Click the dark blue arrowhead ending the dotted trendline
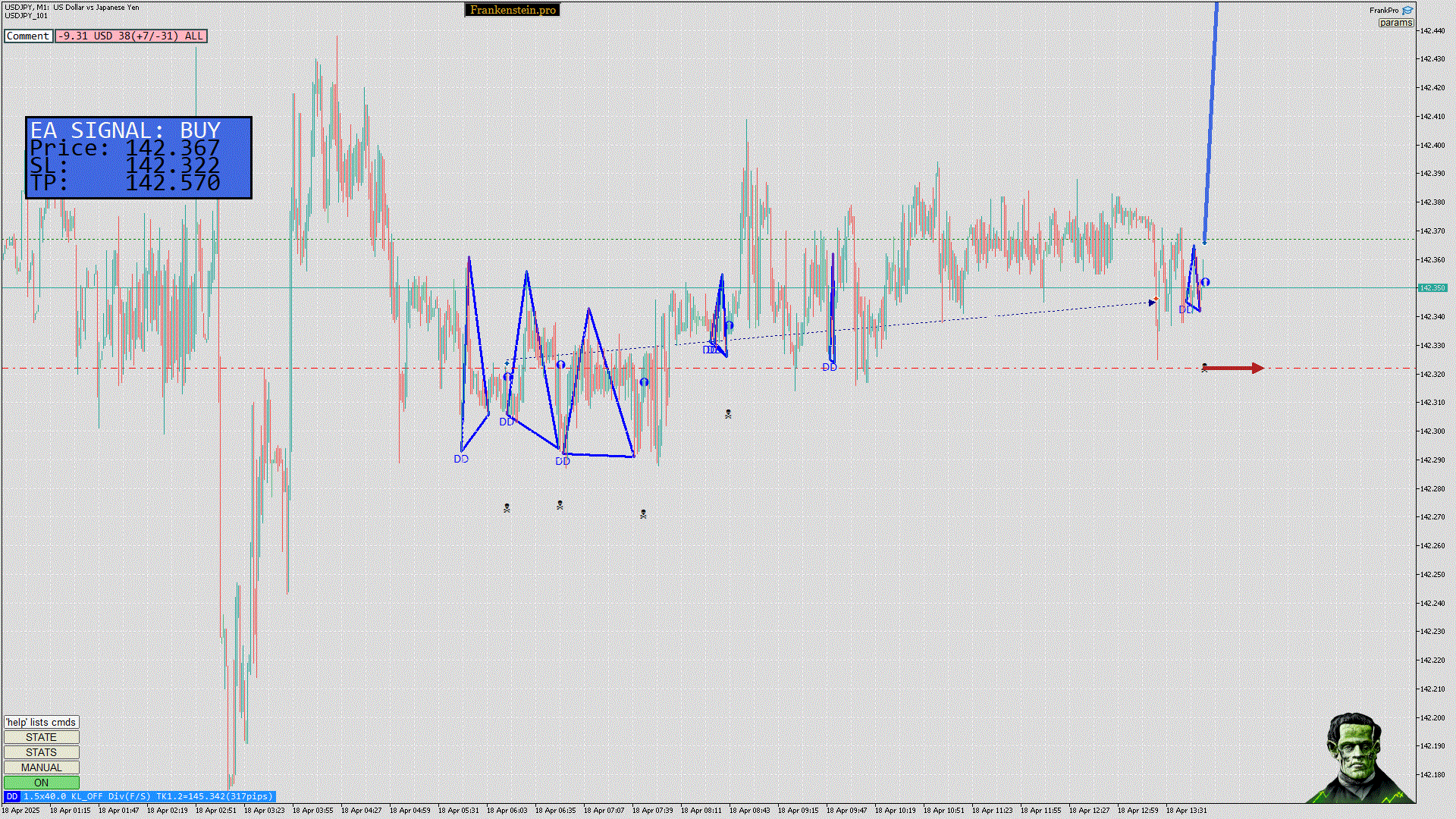Image resolution: width=1456 pixels, height=819 pixels. (x=1153, y=303)
